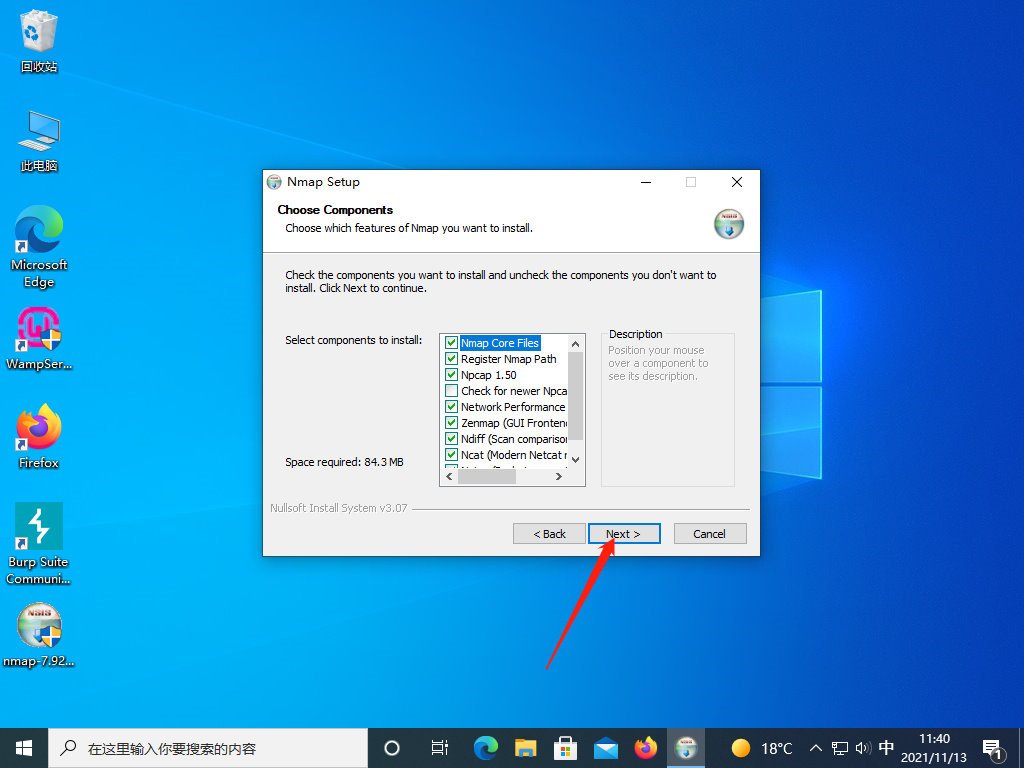Uncheck the Ncat (Modern Netcat) checkbox
1024x768 pixels.
(451, 455)
